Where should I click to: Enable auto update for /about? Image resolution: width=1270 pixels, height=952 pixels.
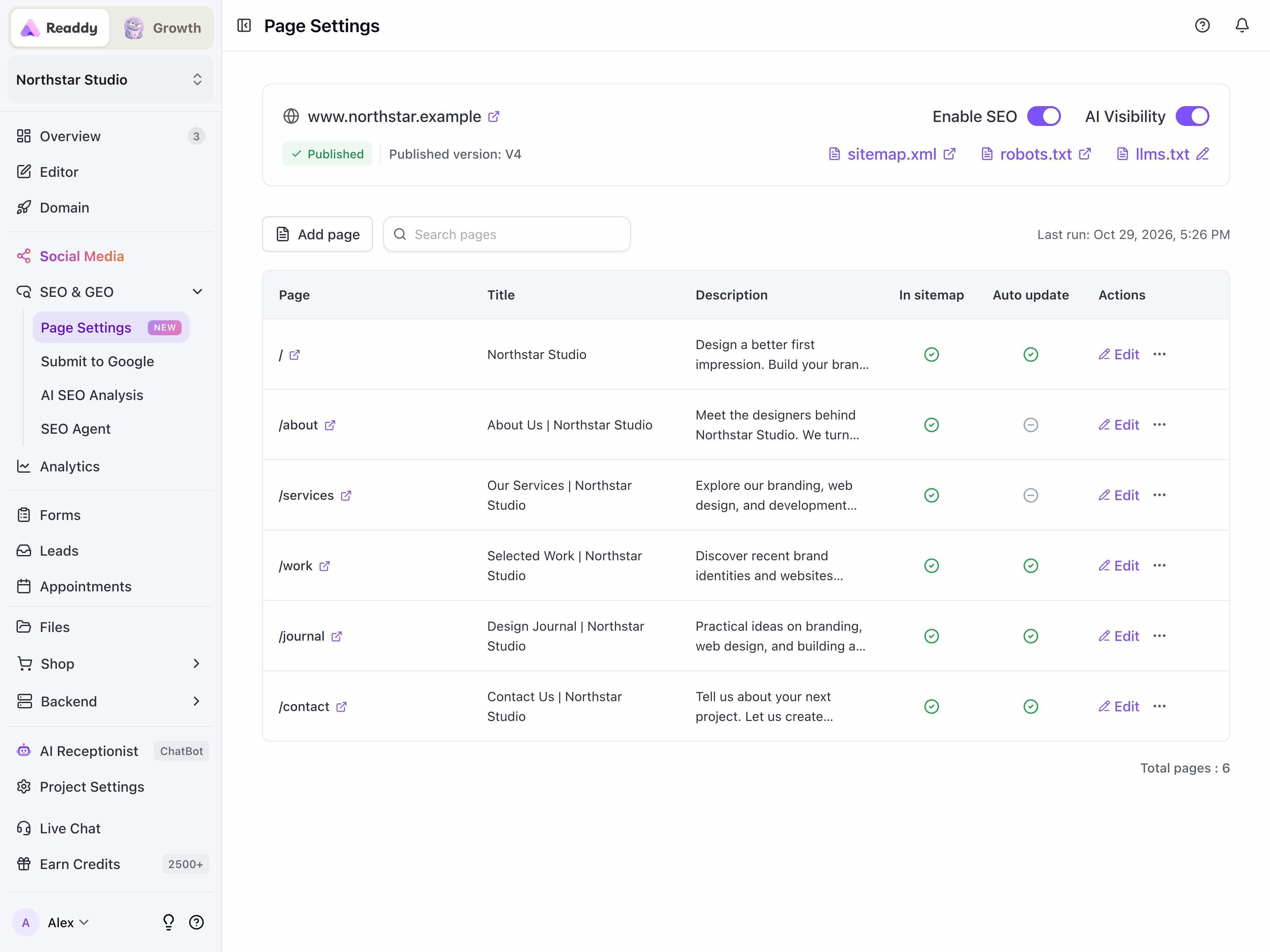coord(1031,425)
